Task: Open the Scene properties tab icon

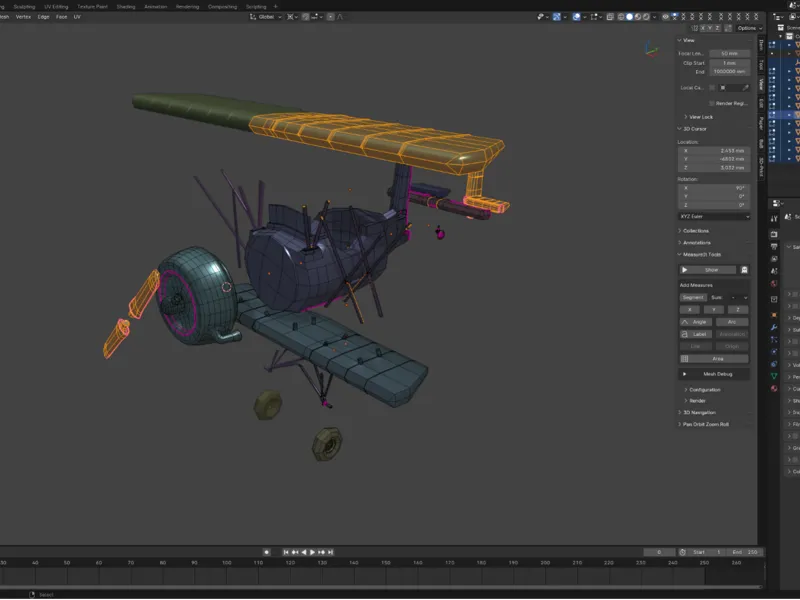Action: coord(774,271)
